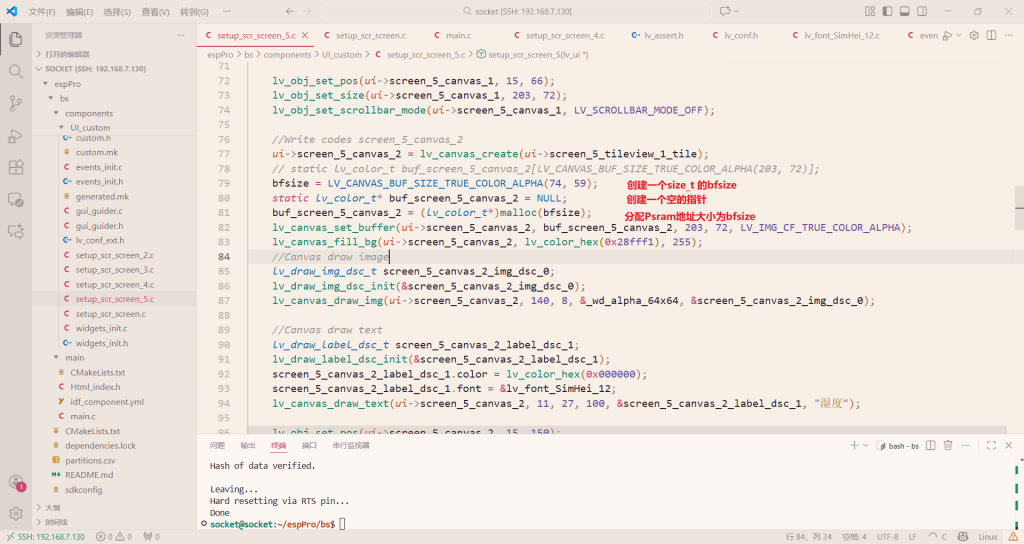Switch to the main.c editor tab
1024x544 pixels.
458,35
